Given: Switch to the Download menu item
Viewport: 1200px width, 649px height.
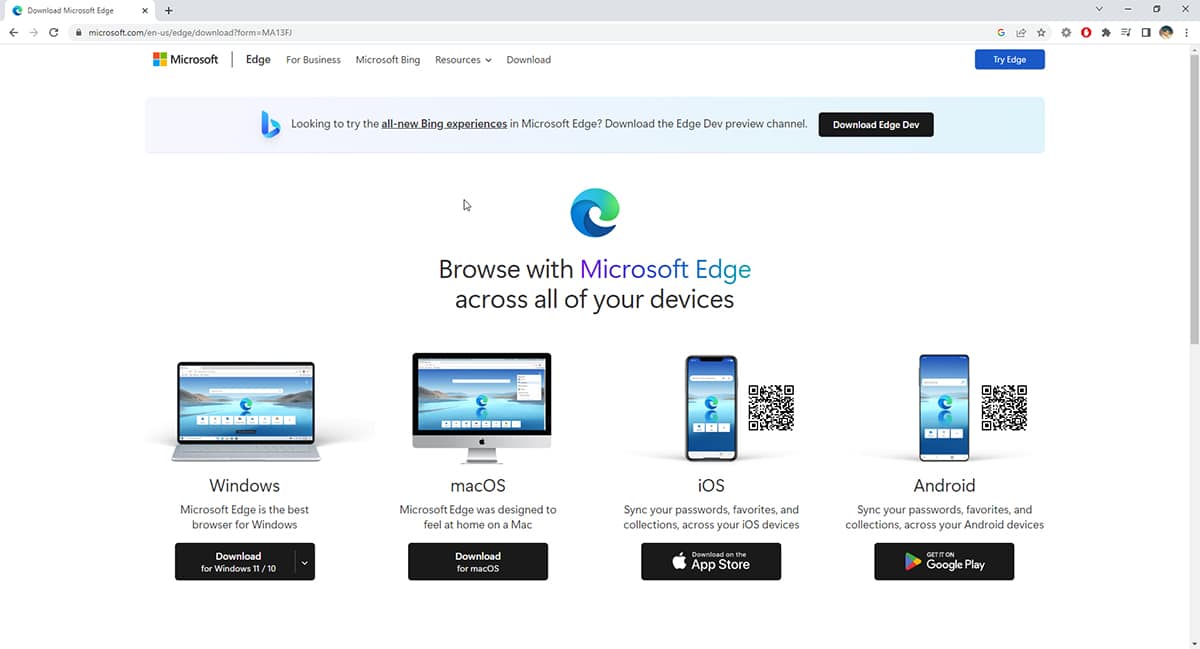Looking at the screenshot, I should (x=528, y=59).
